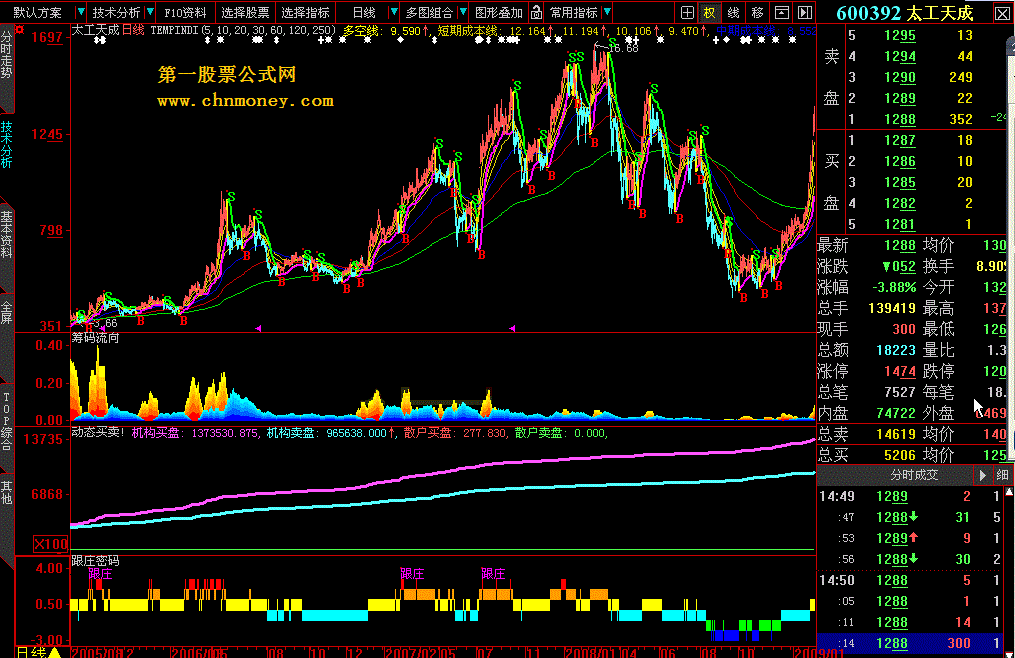The height and width of the screenshot is (658, 1015).
Task: Click the yellow triangle beside bottom 日线 label
Action: [x=55, y=652]
